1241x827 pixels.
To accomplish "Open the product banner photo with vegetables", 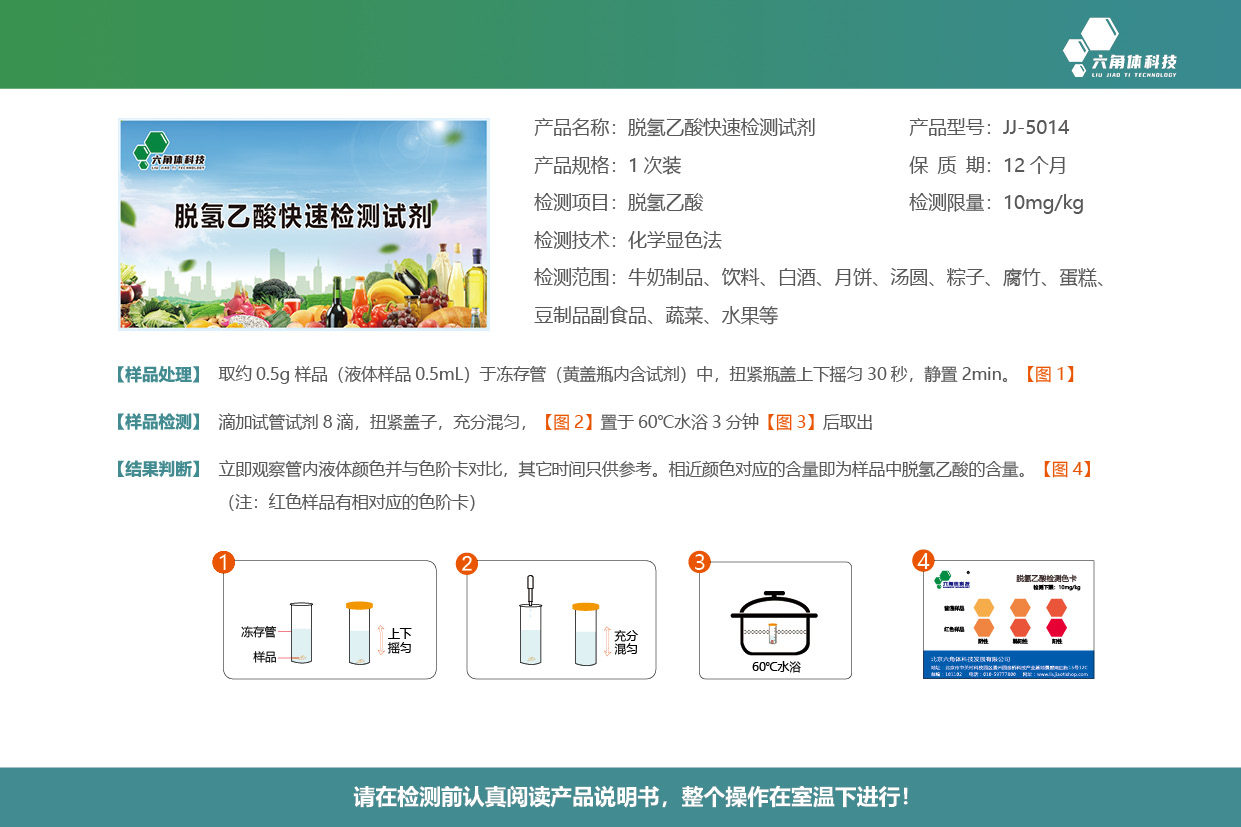I will (x=304, y=224).
